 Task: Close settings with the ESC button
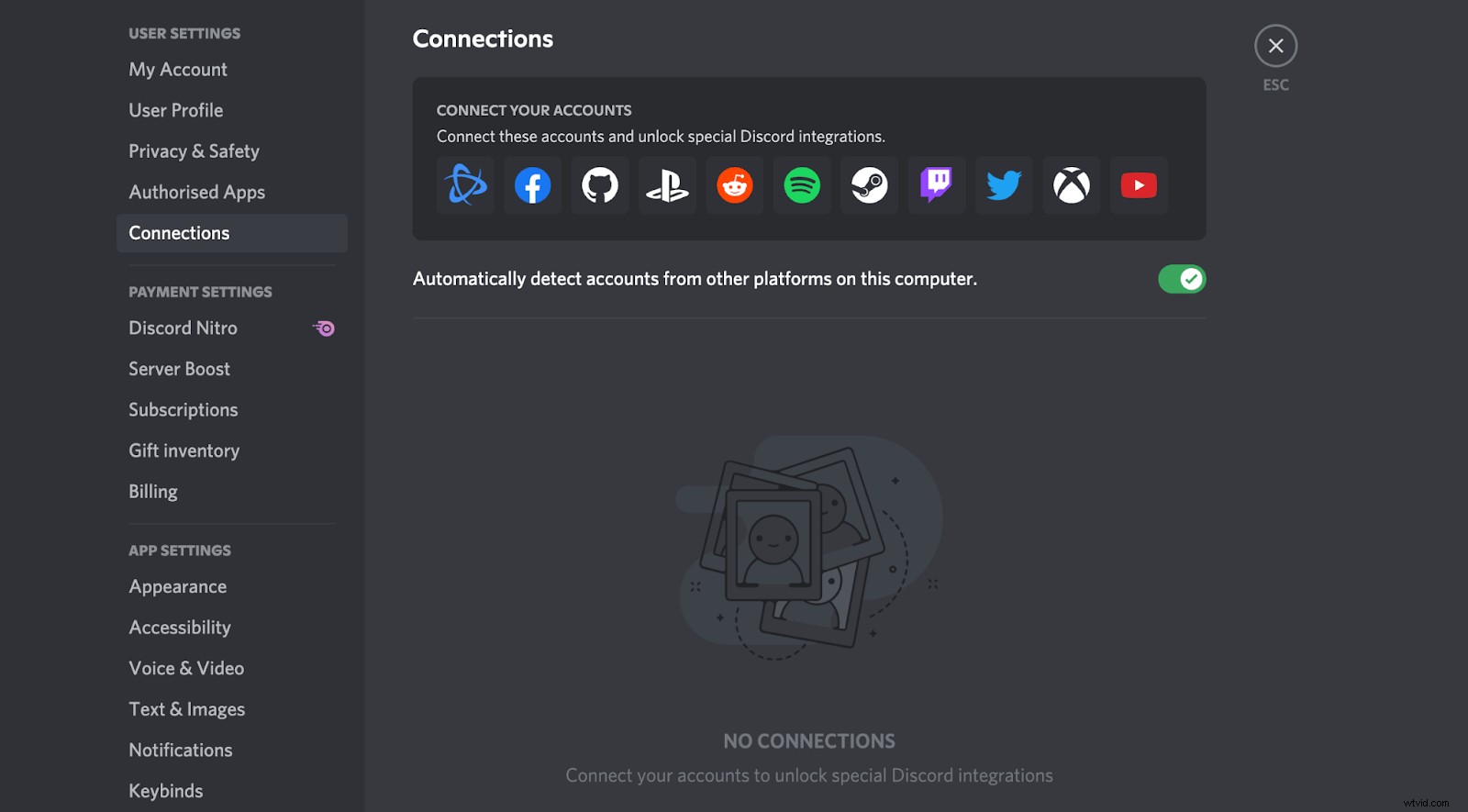(1275, 45)
